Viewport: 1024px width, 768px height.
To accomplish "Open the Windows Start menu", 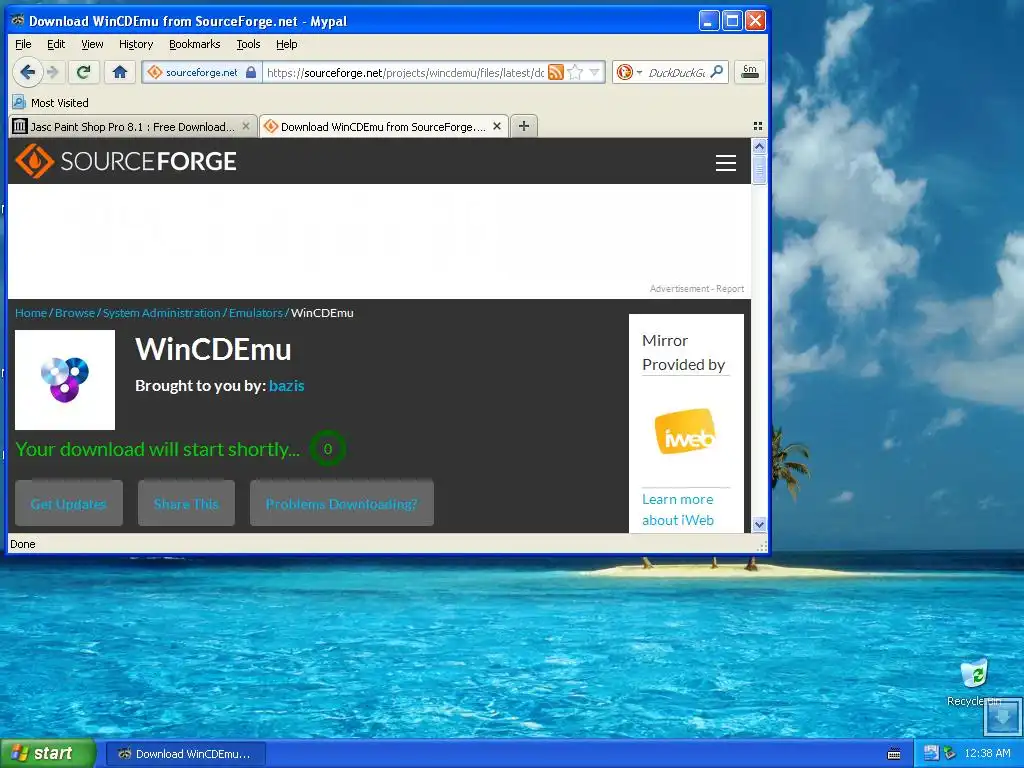I will [x=48, y=753].
